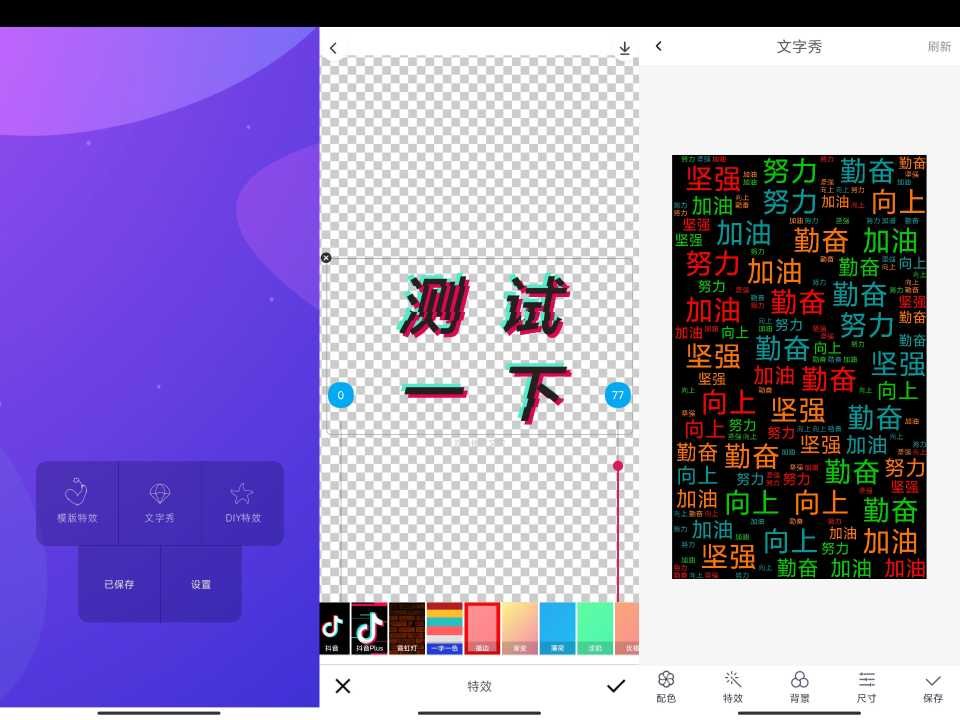
Task: Open the DIY特效 custom effects tool
Action: point(241,503)
